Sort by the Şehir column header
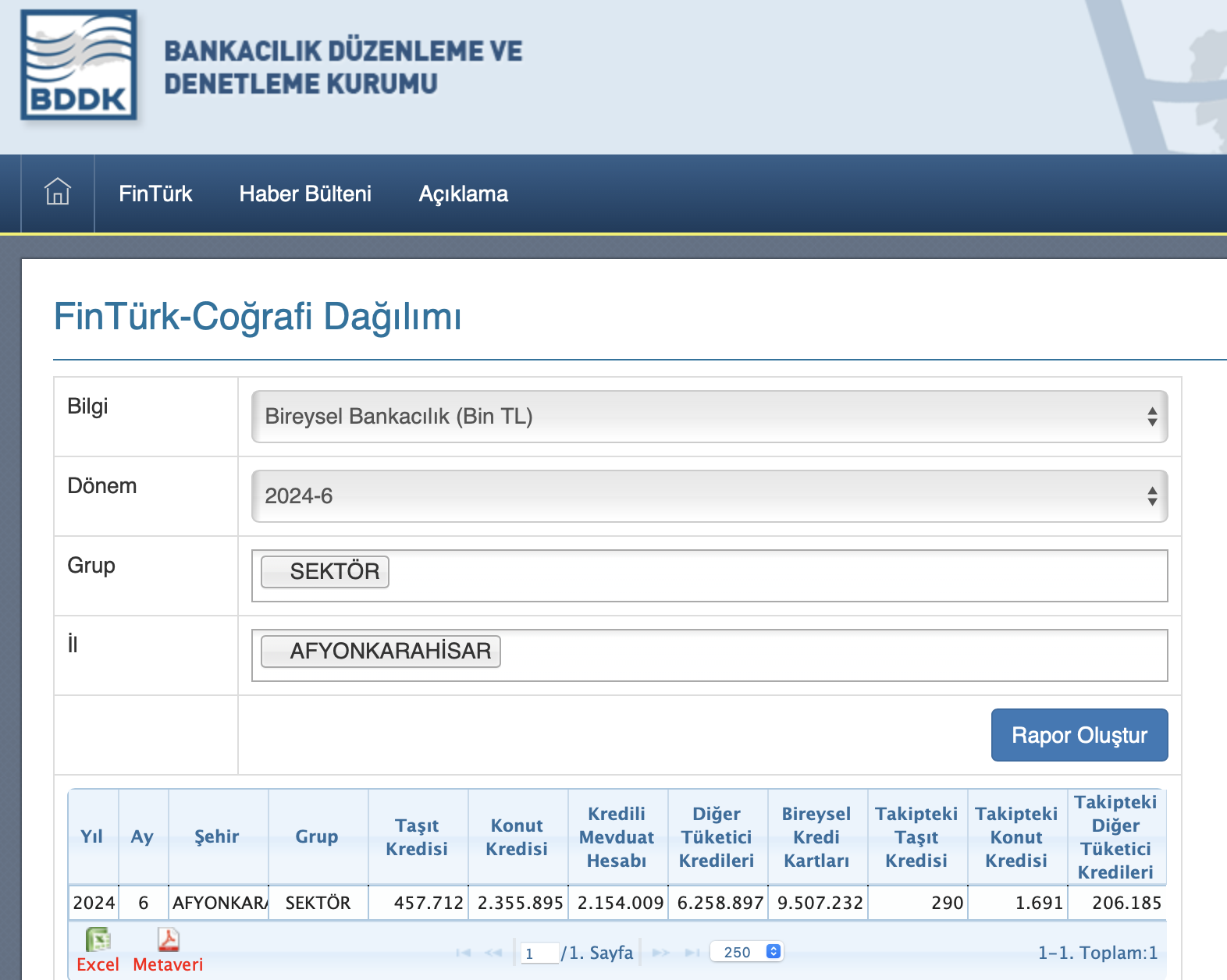Image resolution: width=1227 pixels, height=980 pixels. pos(217,836)
